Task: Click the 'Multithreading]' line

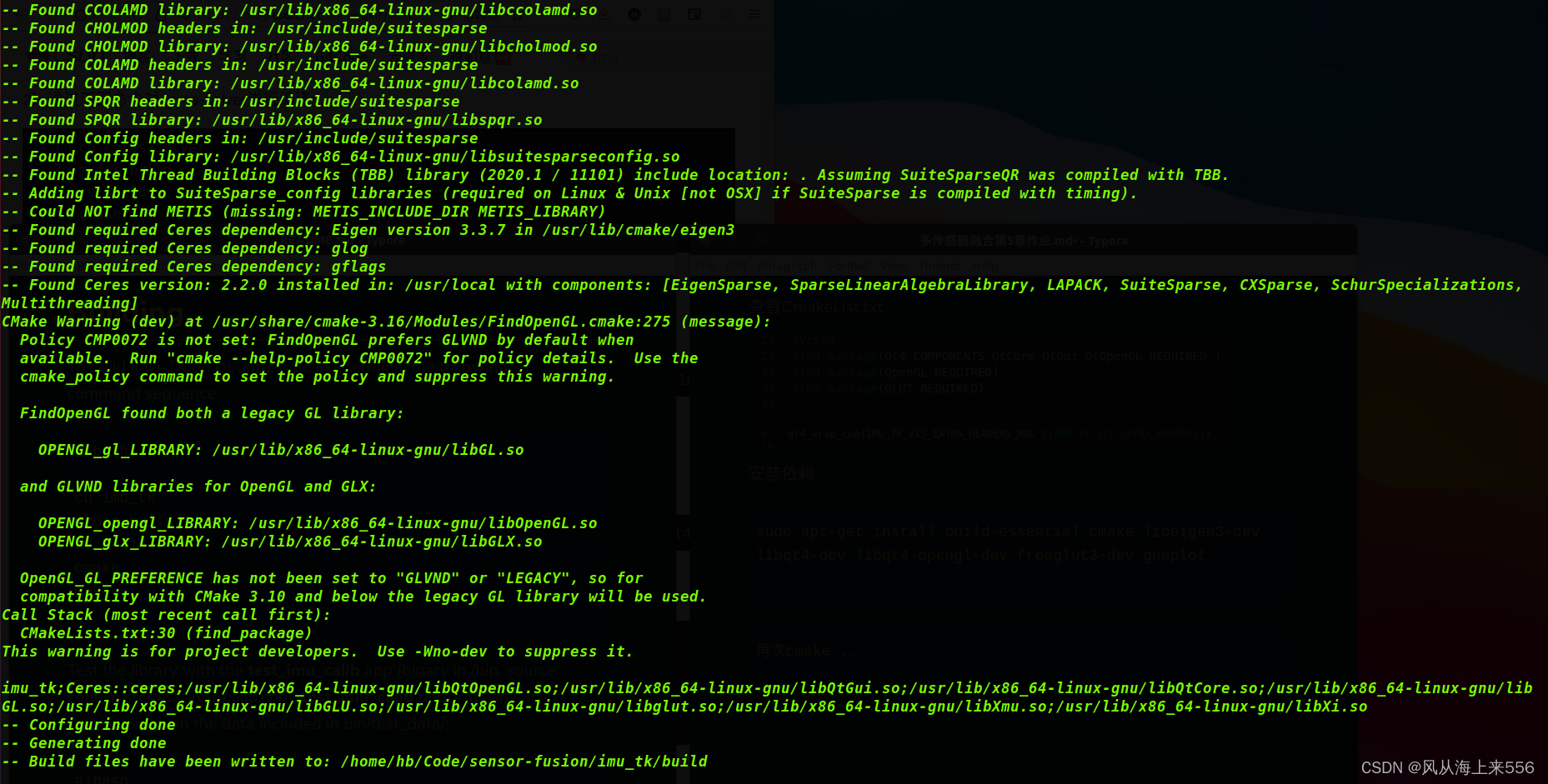Action: pos(70,303)
